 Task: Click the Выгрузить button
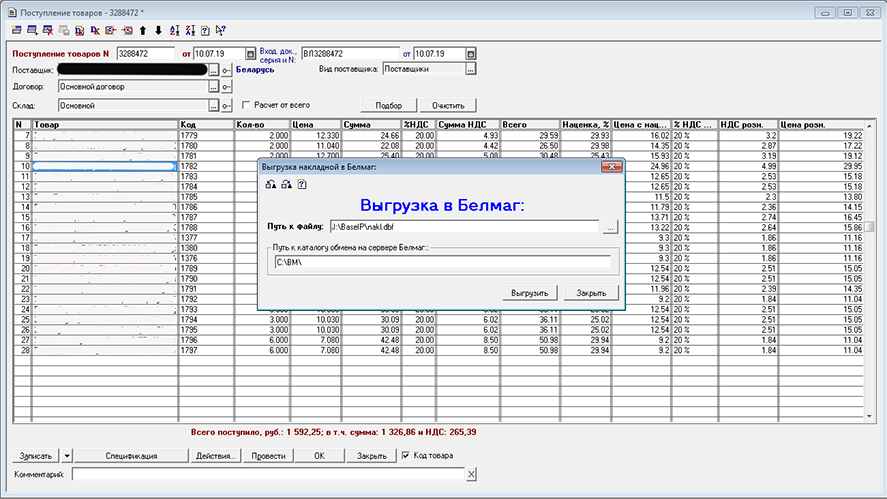(530, 293)
